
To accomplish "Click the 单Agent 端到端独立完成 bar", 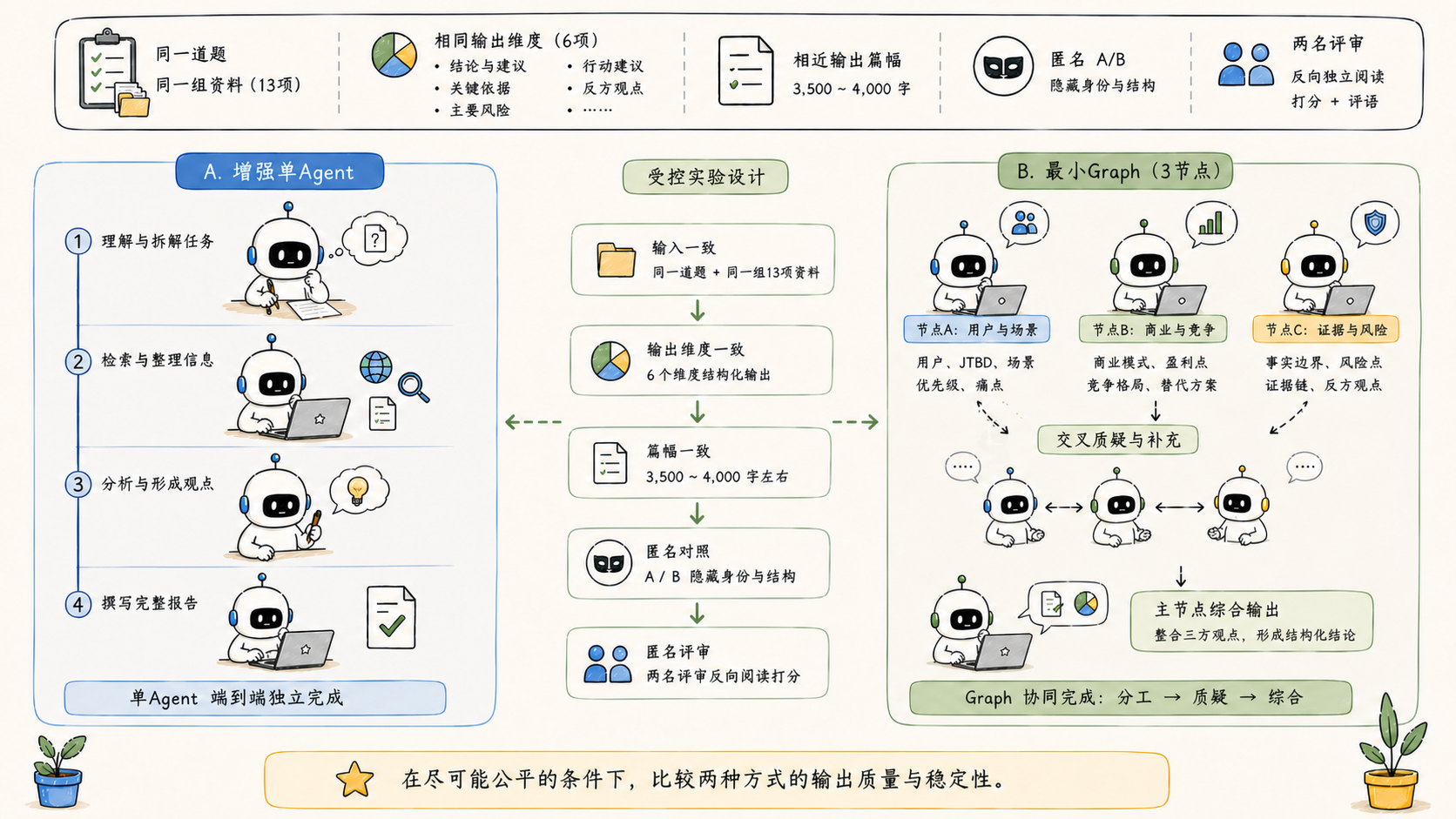I will pyautogui.click(x=255, y=698).
